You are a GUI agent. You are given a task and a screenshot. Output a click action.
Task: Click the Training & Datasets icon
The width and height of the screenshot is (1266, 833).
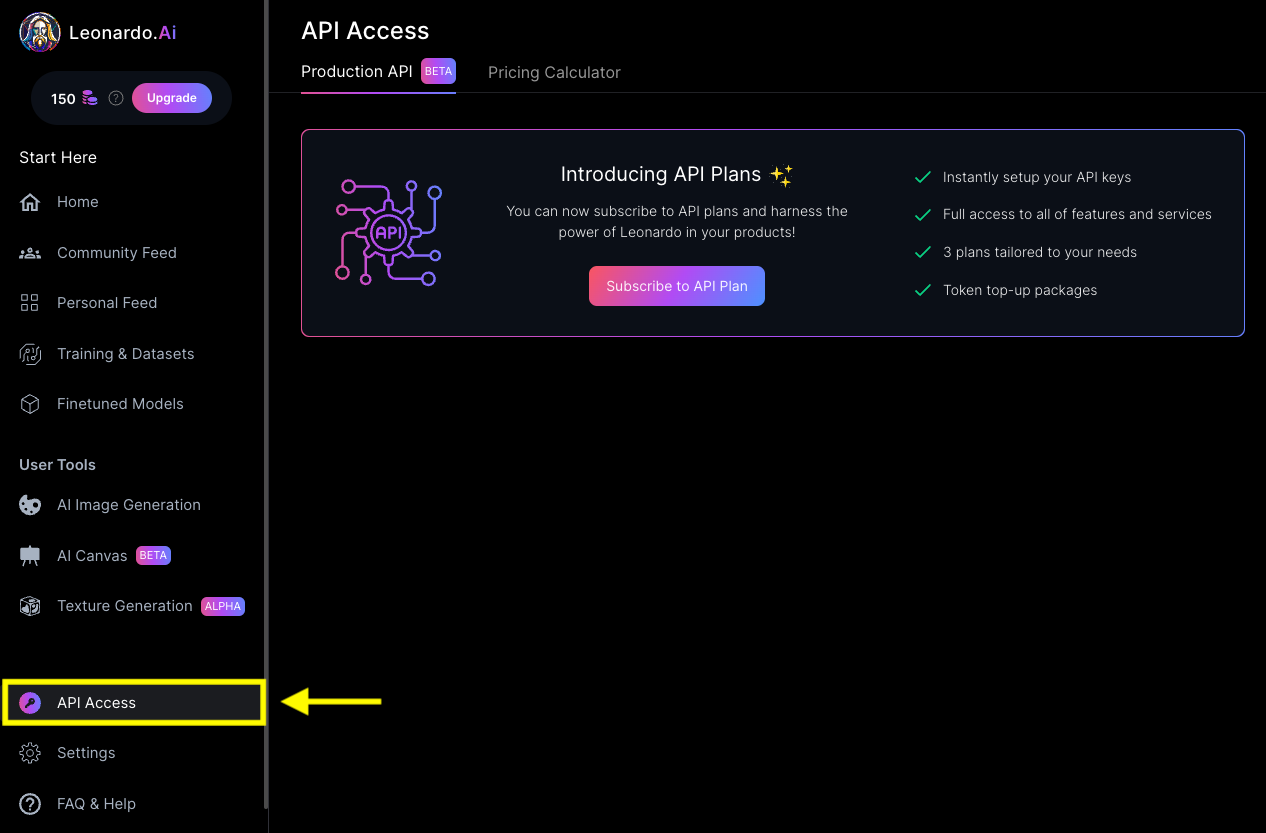click(30, 354)
